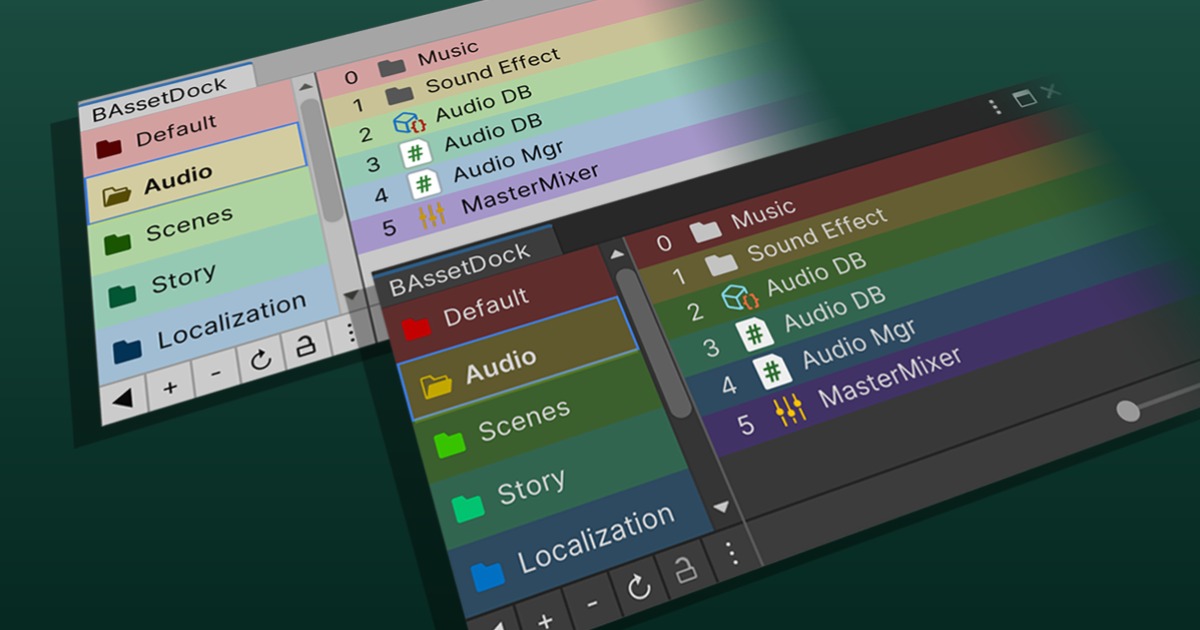Click the open Audio folder icon in the light window

click(x=117, y=195)
